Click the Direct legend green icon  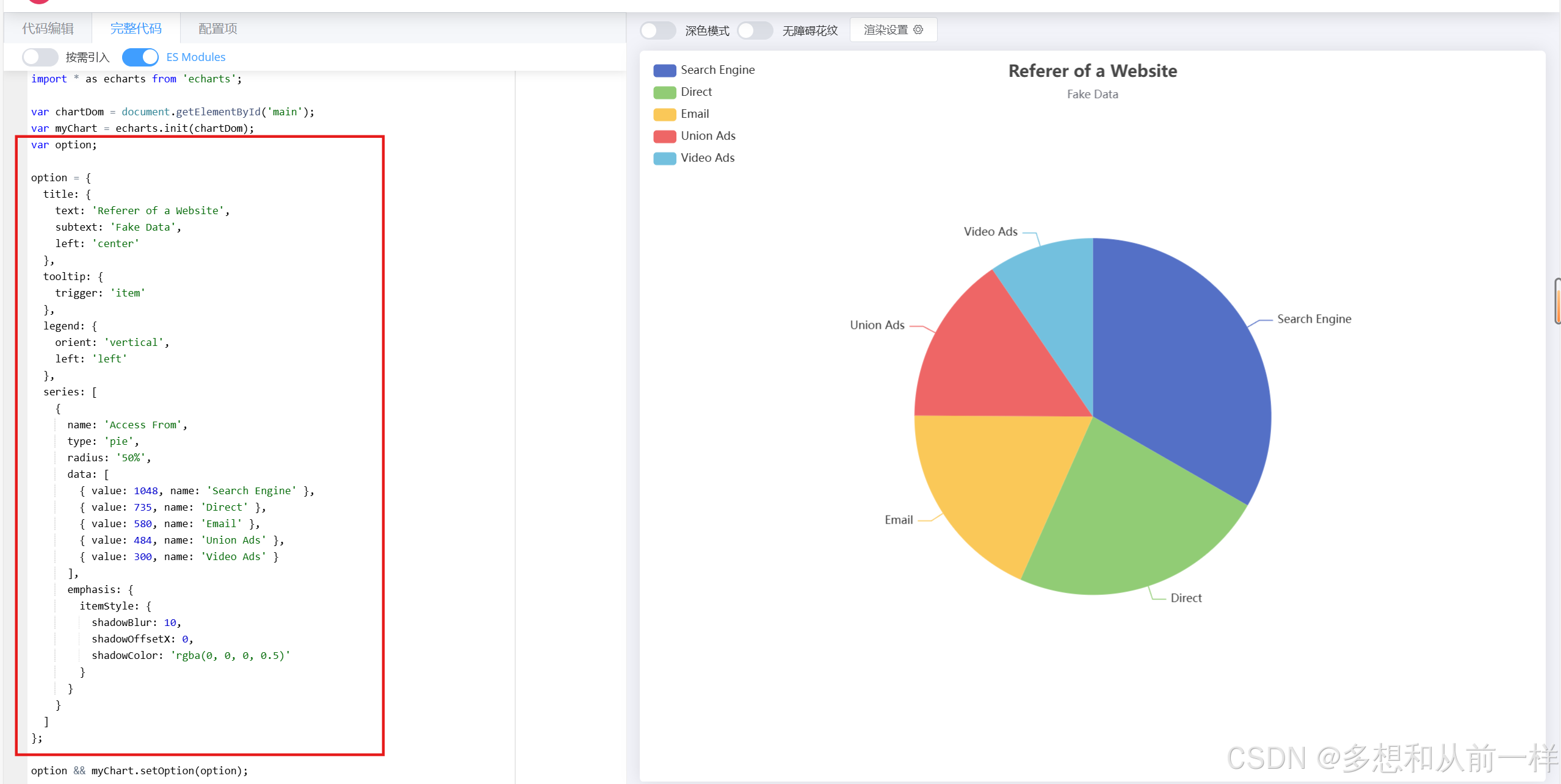664,92
